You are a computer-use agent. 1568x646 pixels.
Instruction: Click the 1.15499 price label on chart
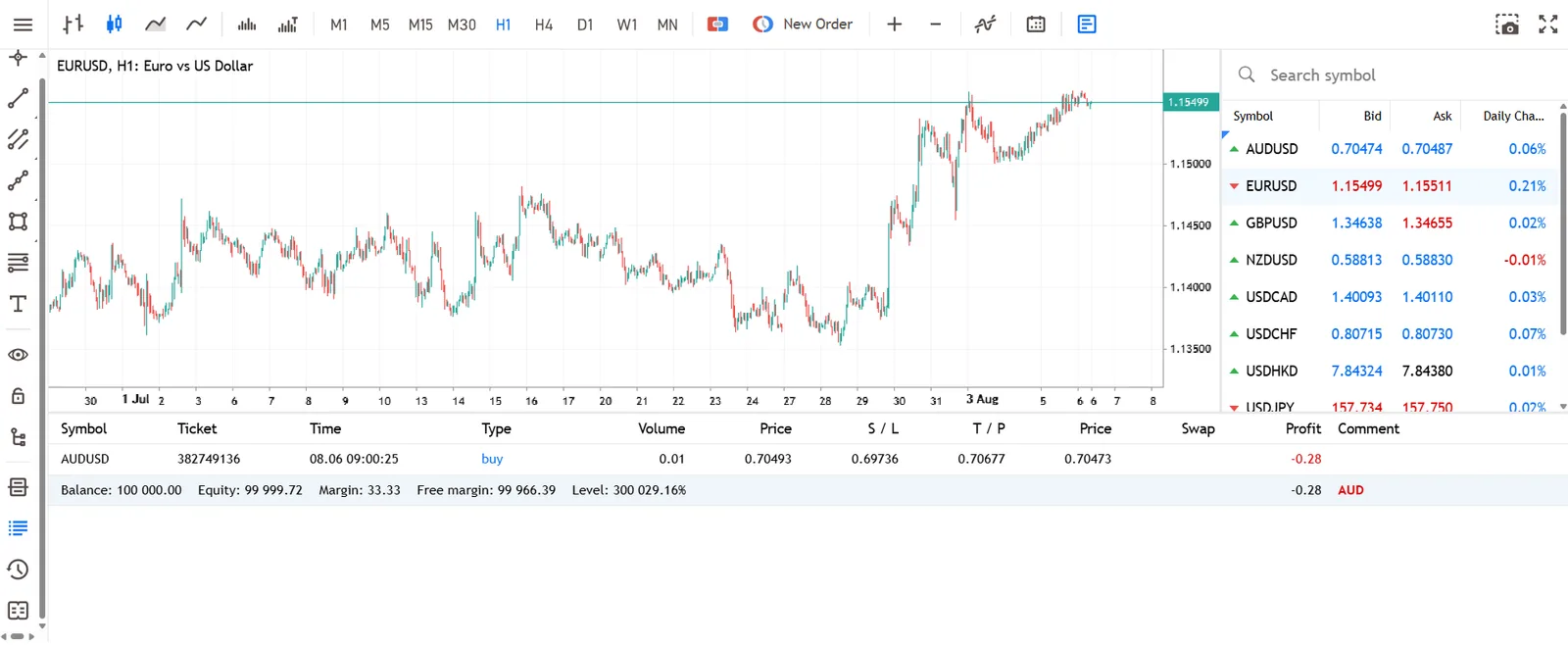(1191, 102)
